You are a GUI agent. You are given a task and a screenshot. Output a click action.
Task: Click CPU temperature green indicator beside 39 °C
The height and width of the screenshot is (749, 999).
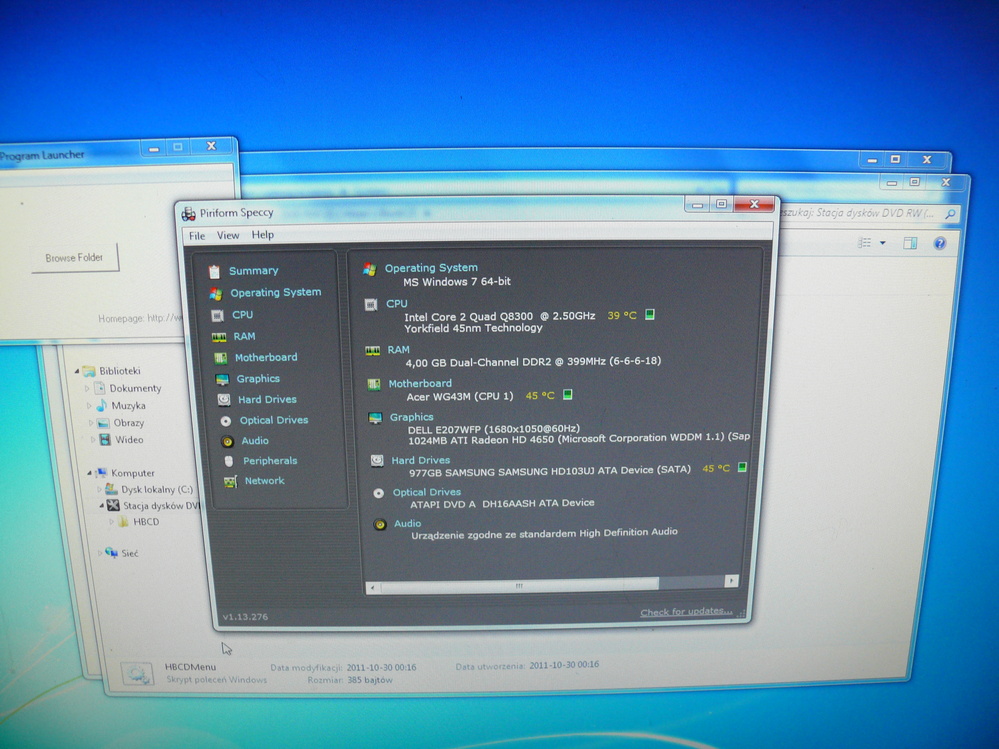[x=650, y=314]
